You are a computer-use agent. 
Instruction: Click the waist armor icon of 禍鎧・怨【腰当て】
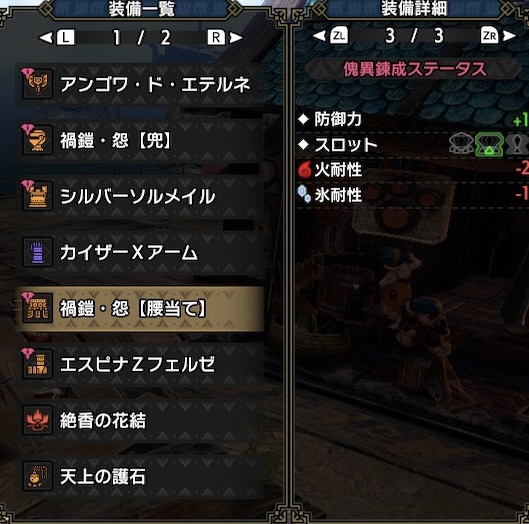click(37, 308)
